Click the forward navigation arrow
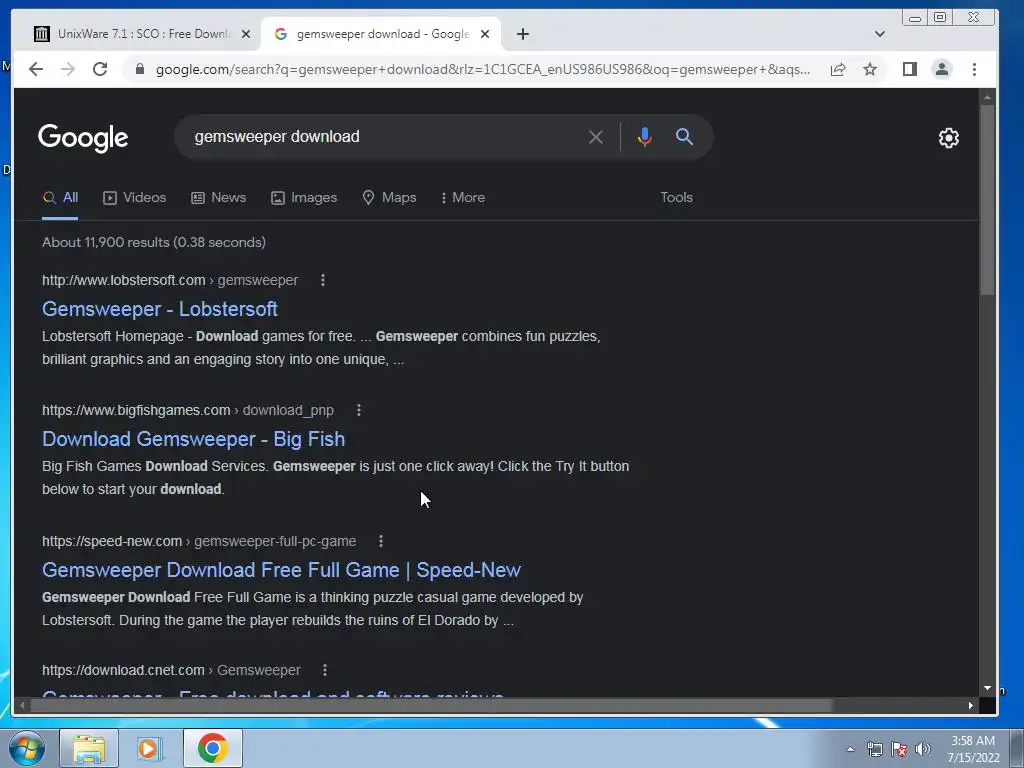This screenshot has height=768, width=1024. point(68,69)
